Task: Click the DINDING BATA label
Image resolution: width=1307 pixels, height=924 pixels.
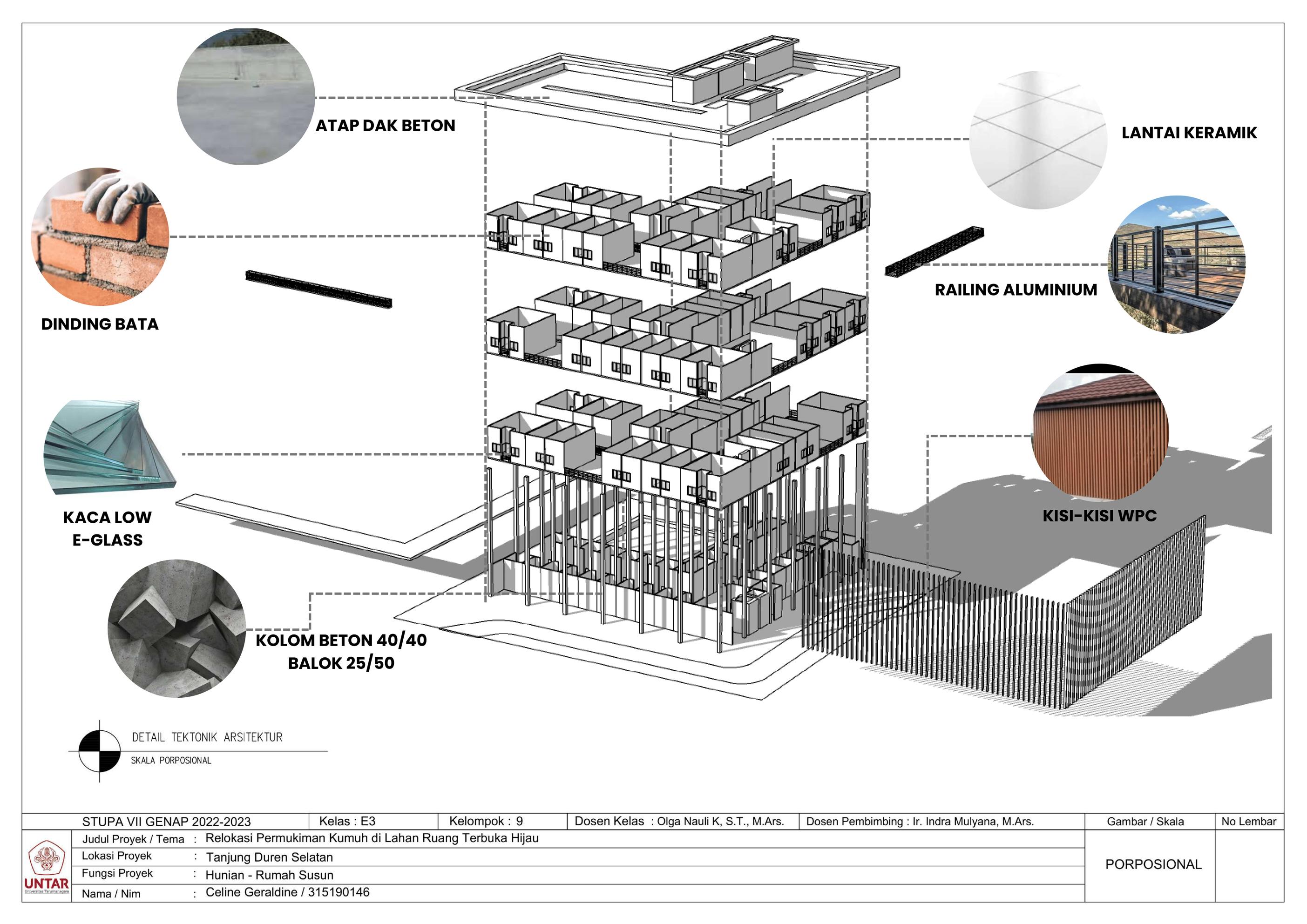Action: pyautogui.click(x=100, y=324)
